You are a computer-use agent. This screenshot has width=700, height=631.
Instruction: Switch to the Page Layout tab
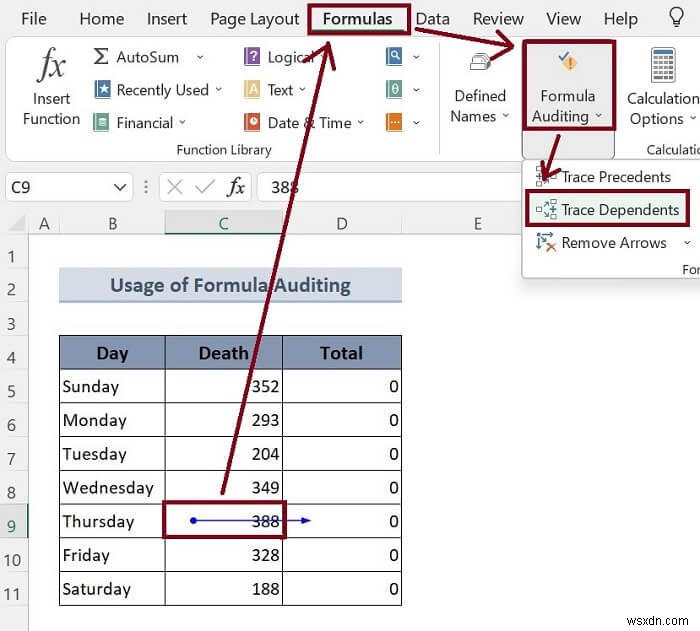click(x=254, y=19)
